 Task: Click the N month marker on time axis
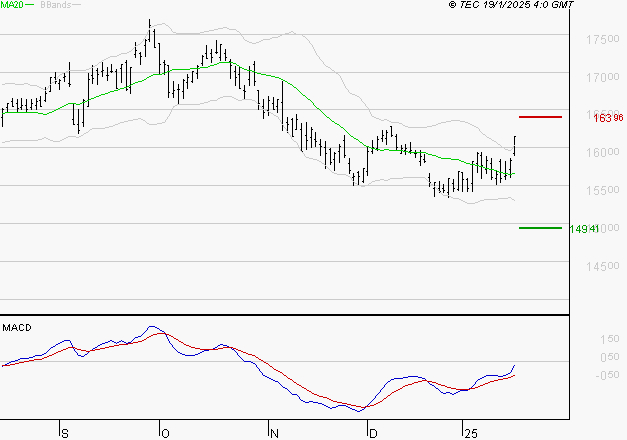274,434
